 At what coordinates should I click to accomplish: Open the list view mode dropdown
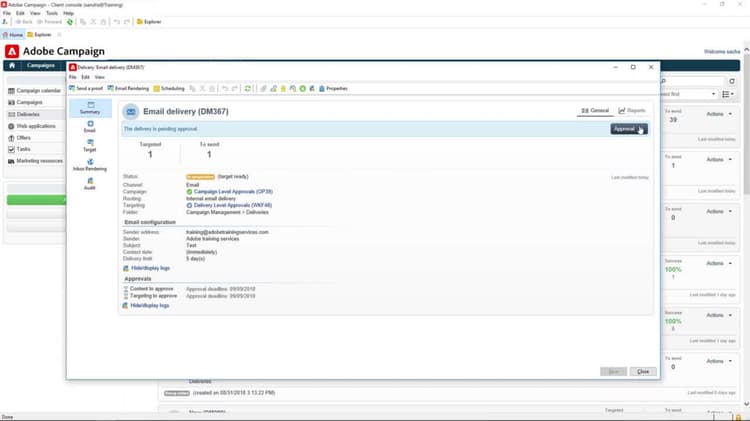click(x=728, y=94)
